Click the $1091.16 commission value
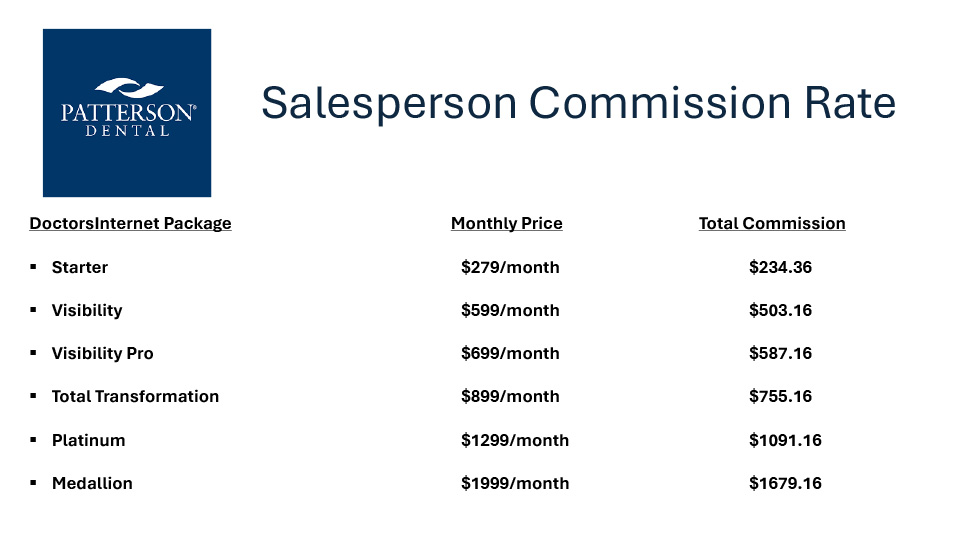 pyautogui.click(x=785, y=440)
